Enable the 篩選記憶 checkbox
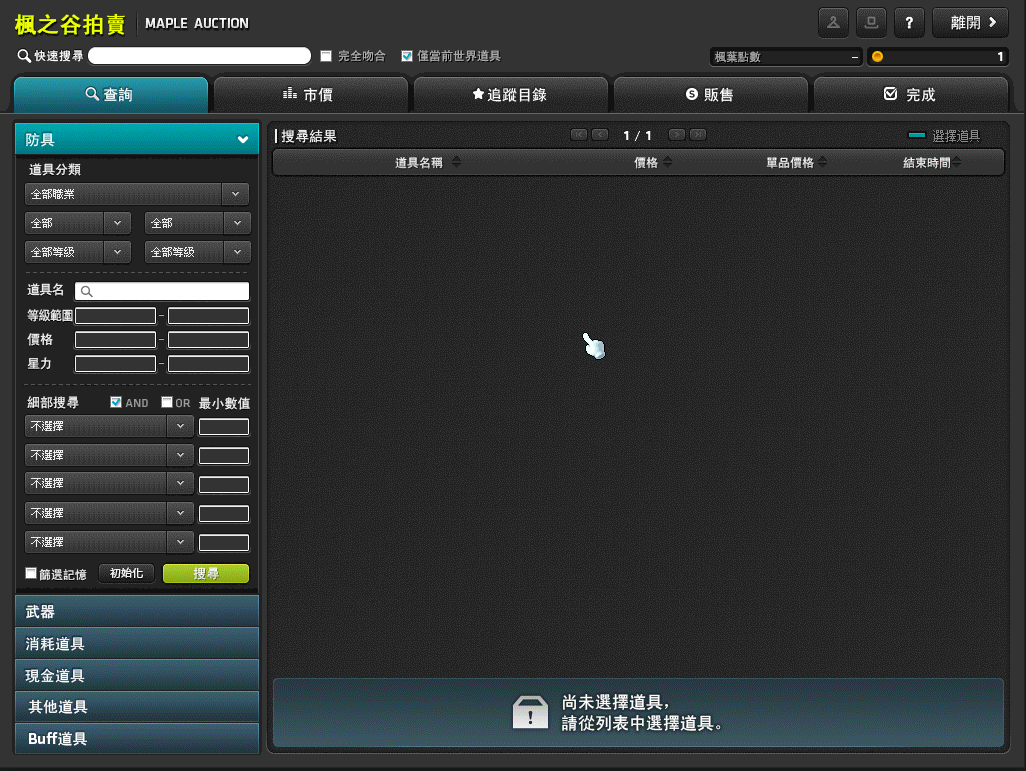This screenshot has height=771, width=1026. coord(31,573)
